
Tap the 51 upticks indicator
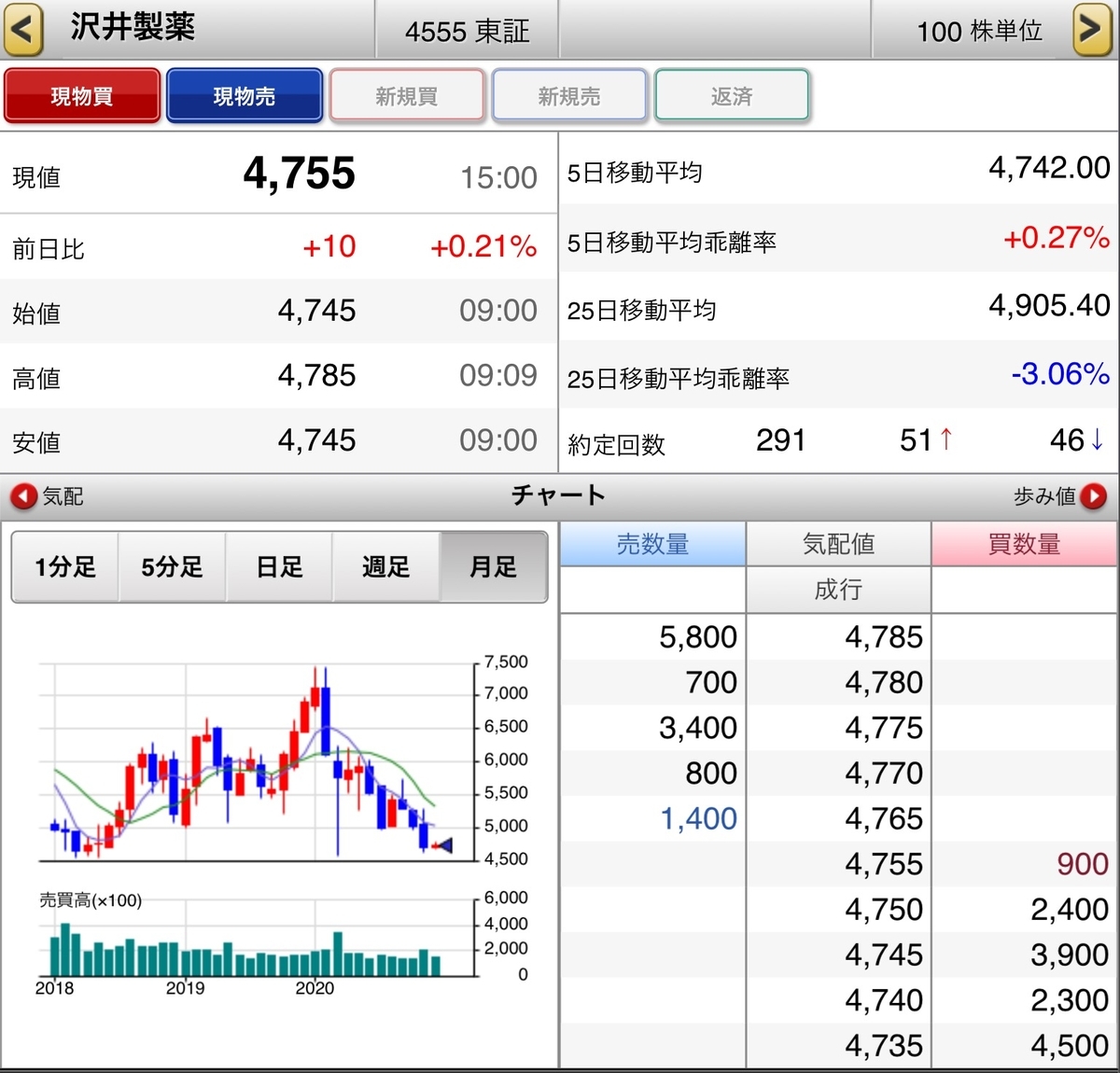(927, 440)
